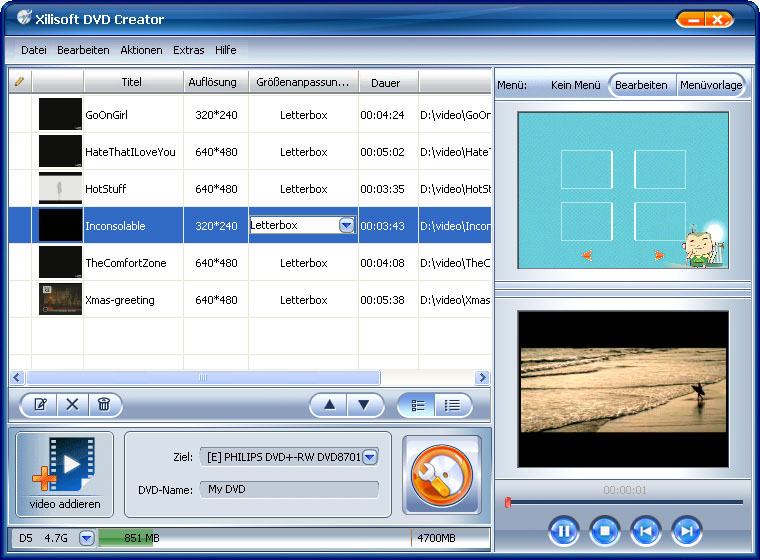The image size is (760, 560).
Task: Click the Bearbeiten menu edit button
Action: click(x=641, y=85)
